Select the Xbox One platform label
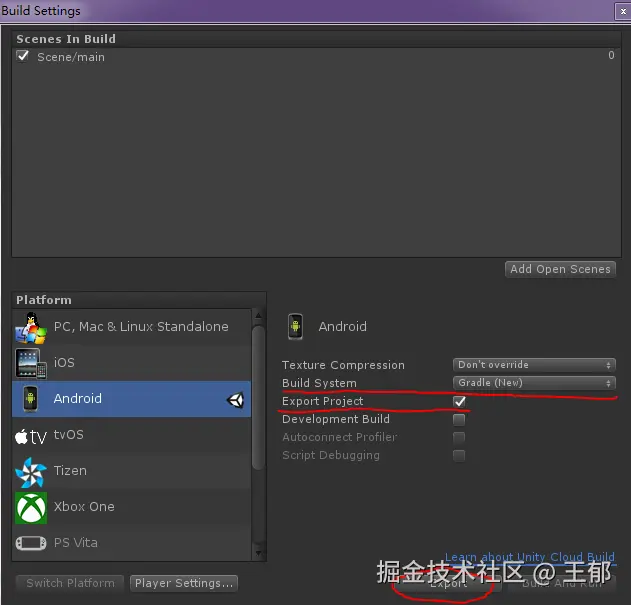The width and height of the screenshot is (631, 605). coord(84,506)
